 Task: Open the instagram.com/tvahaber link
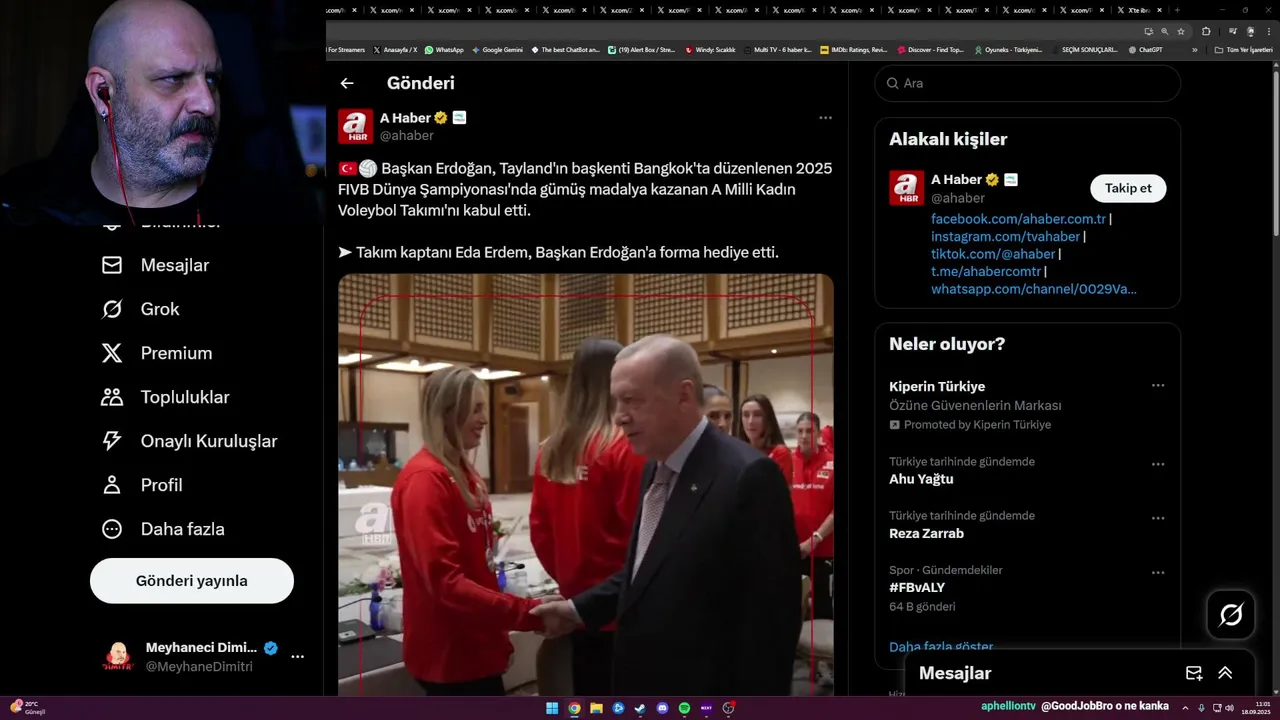click(1005, 237)
